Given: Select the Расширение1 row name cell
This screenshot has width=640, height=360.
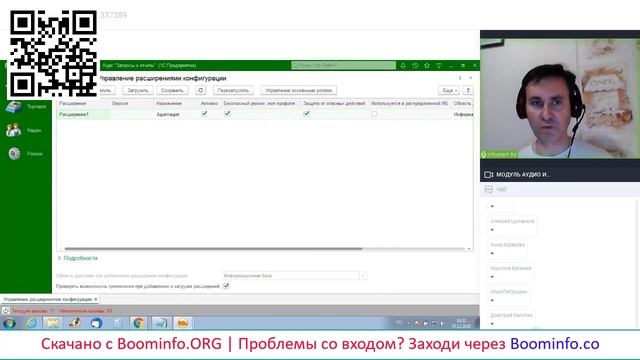Looking at the screenshot, I should pyautogui.click(x=83, y=114).
